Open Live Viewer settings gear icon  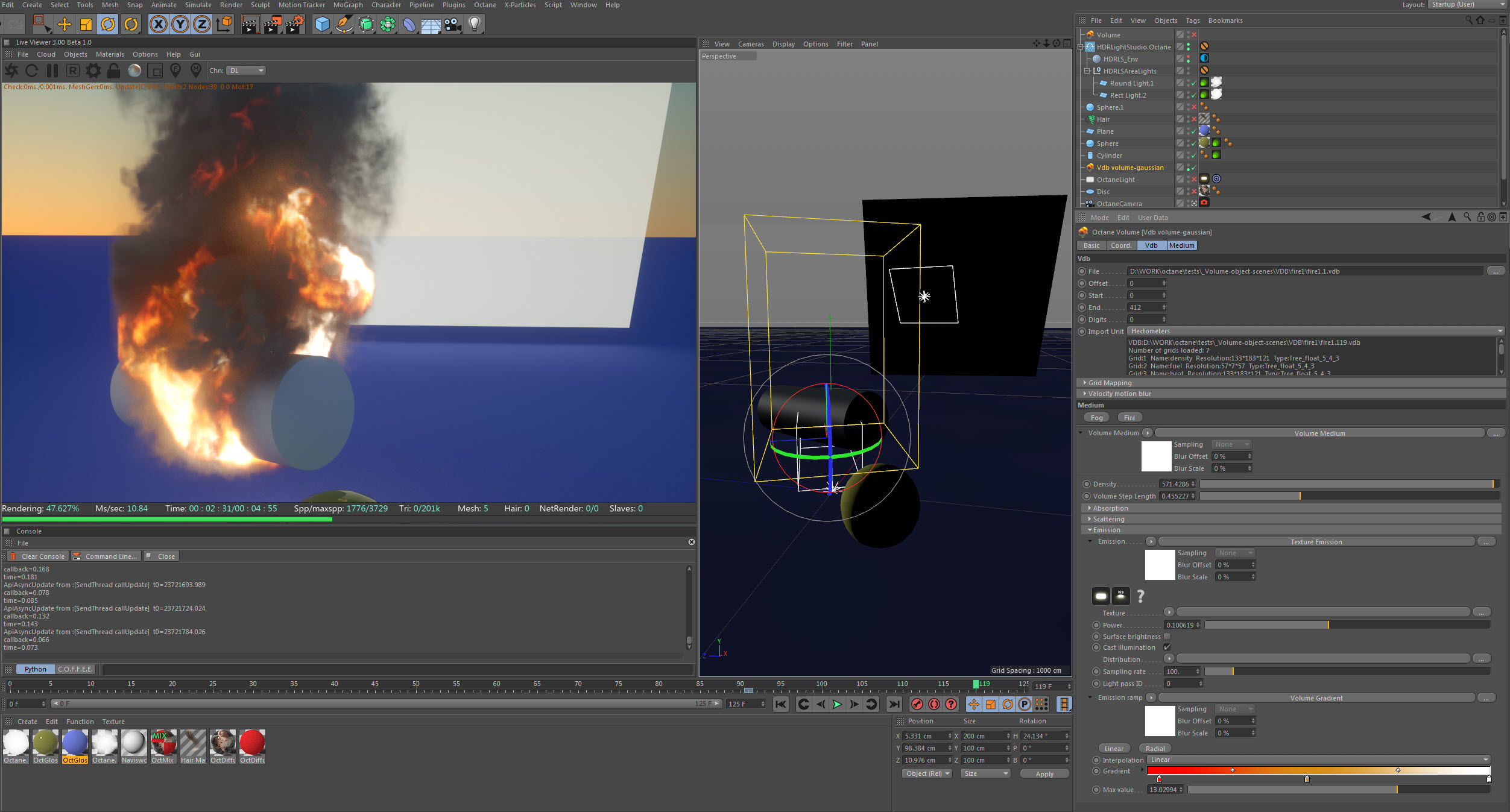coord(93,71)
